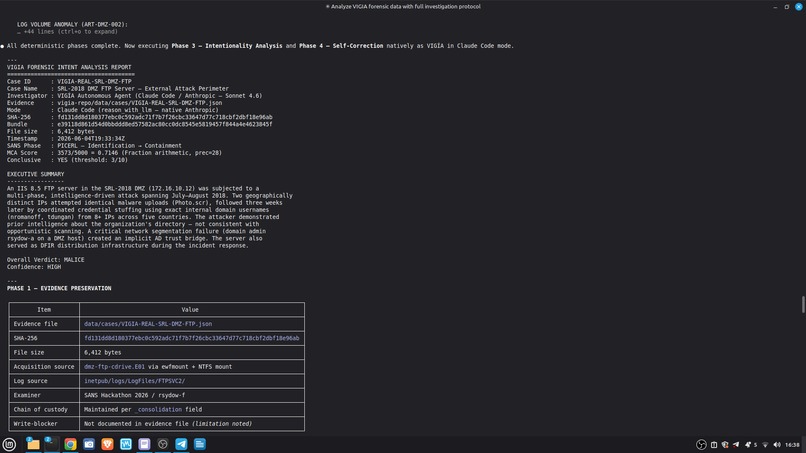Click the 'Value' table column header
Screen dimensions: 806x453
(192, 310)
